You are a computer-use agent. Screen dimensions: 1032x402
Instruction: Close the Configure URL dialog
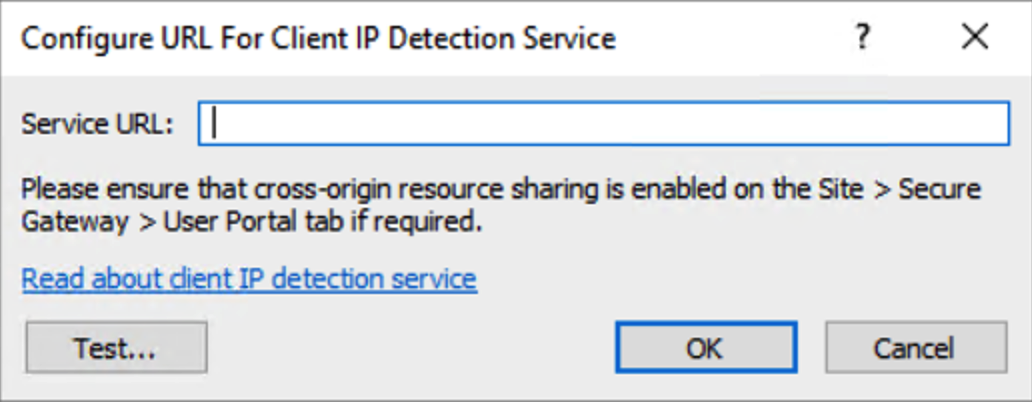point(974,38)
